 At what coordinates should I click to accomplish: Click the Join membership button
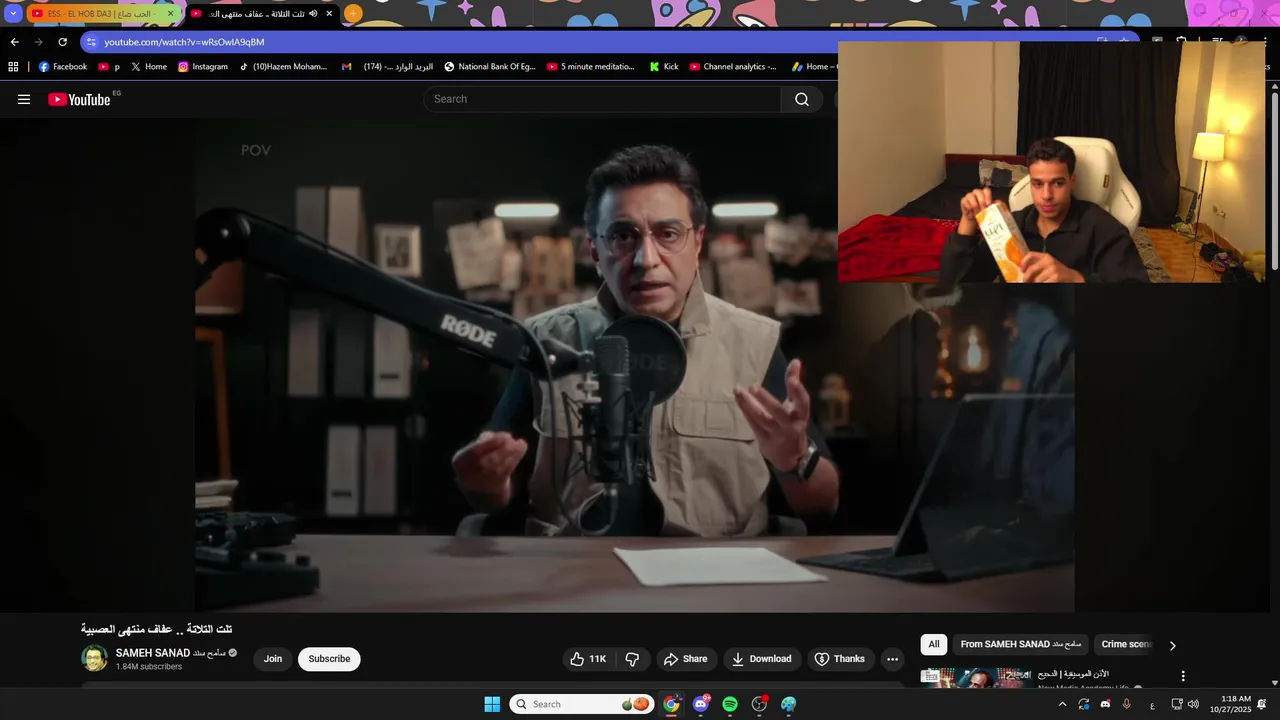pyautogui.click(x=273, y=659)
